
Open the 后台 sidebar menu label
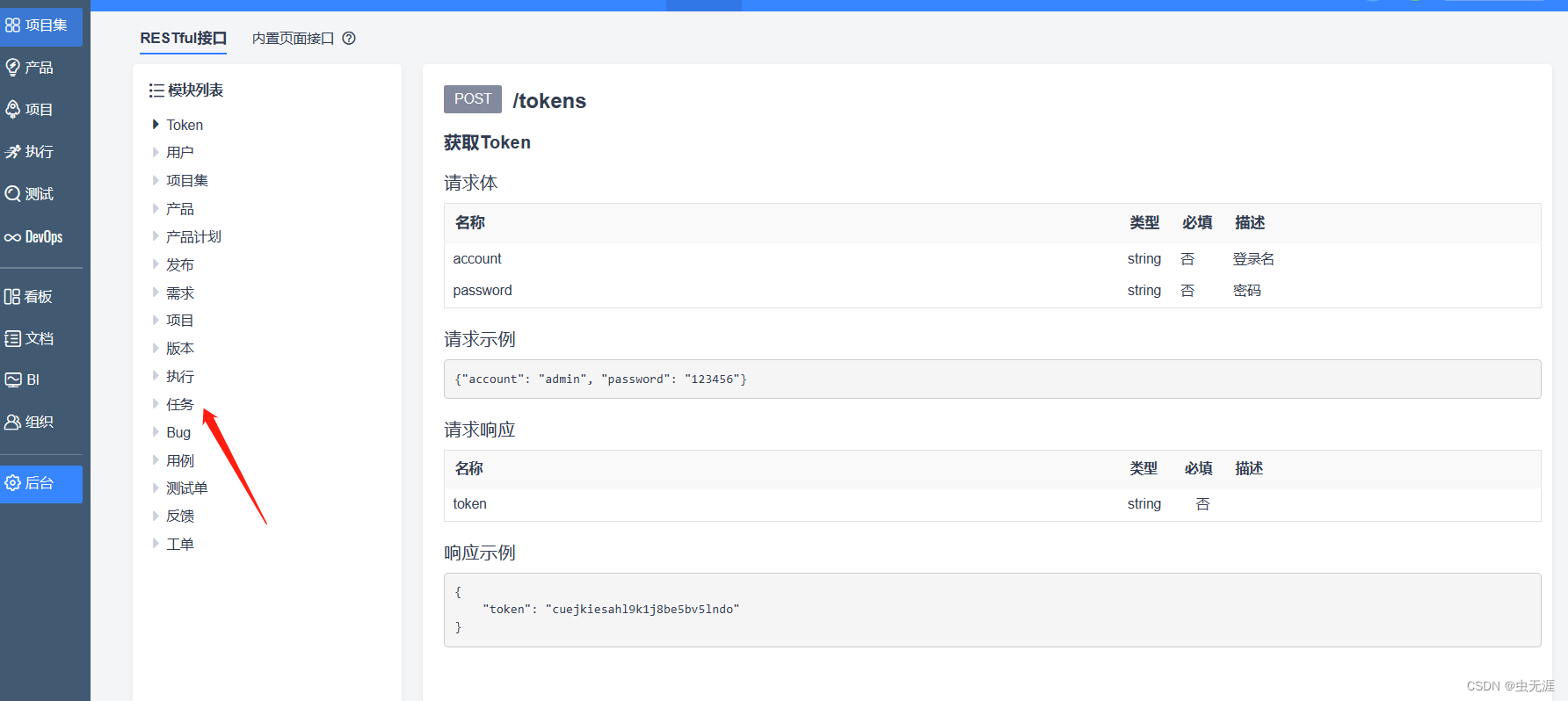(40, 483)
